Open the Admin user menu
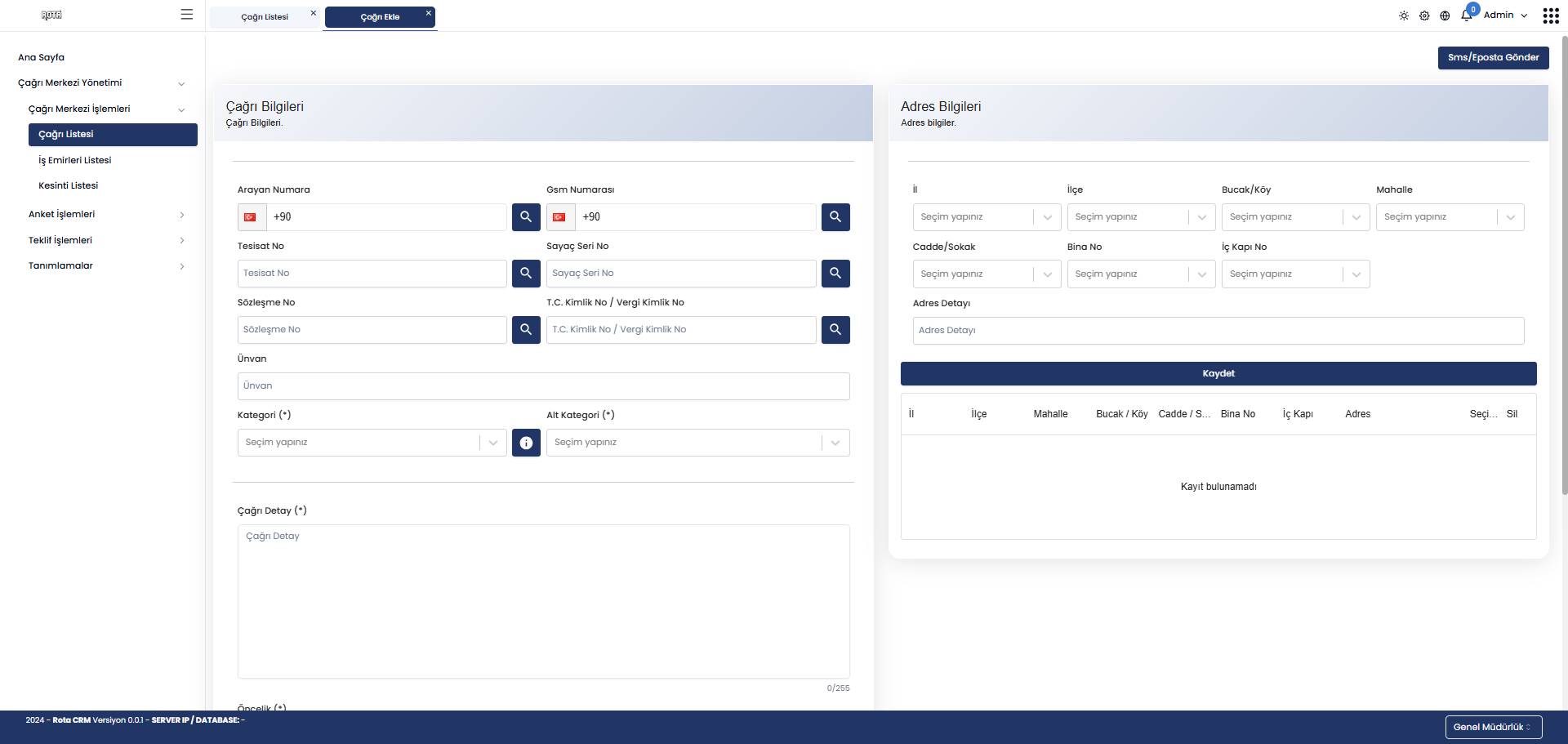 click(x=1505, y=16)
